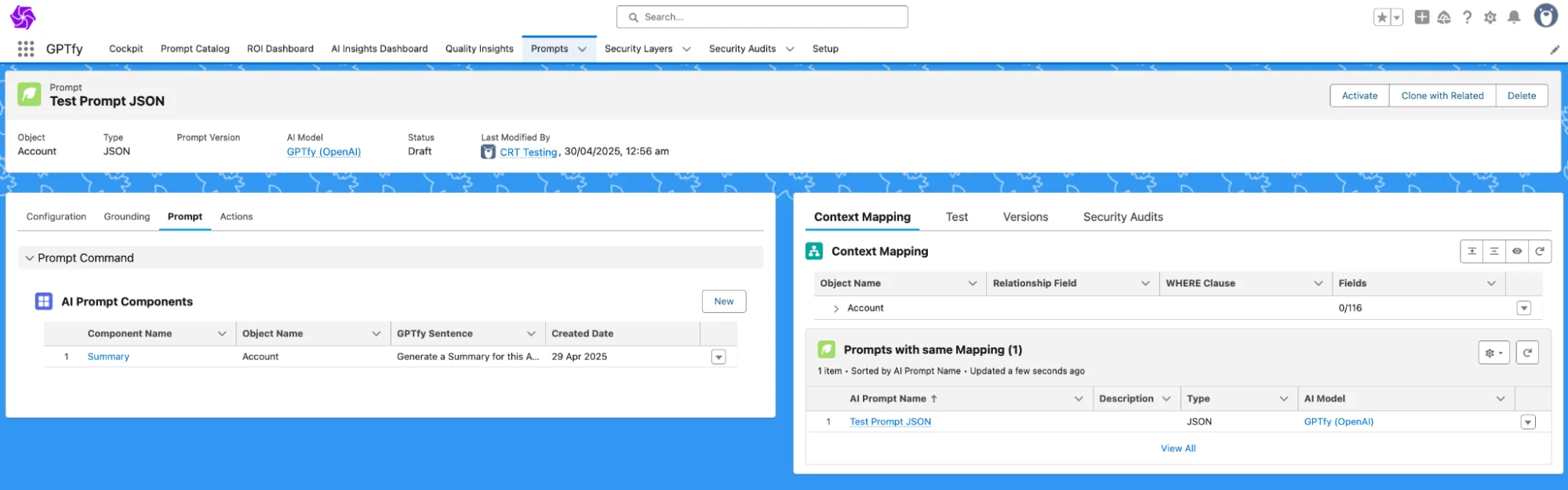1568x490 pixels.
Task: Open WHERE Clause column menu chevron
Action: coord(1319,284)
